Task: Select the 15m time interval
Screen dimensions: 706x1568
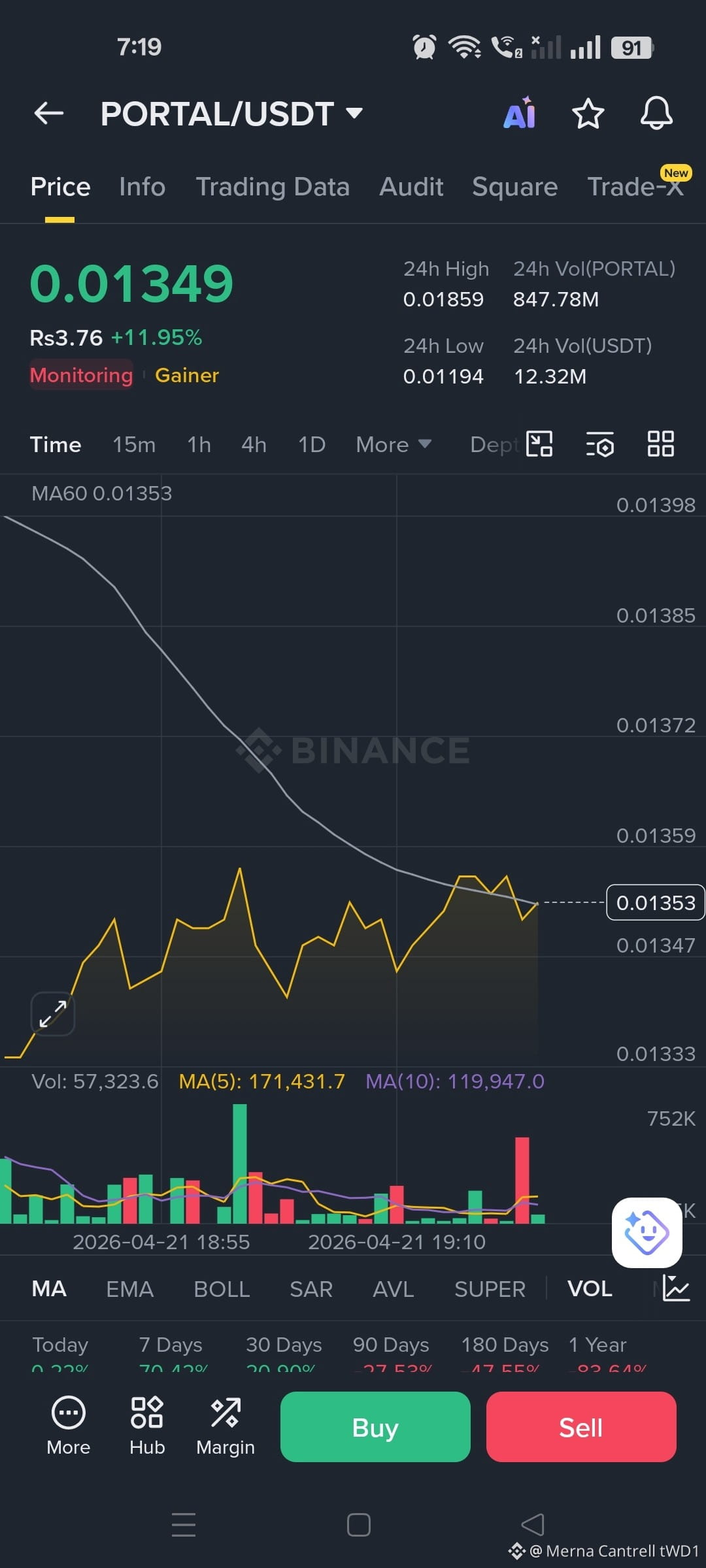Action: click(134, 444)
